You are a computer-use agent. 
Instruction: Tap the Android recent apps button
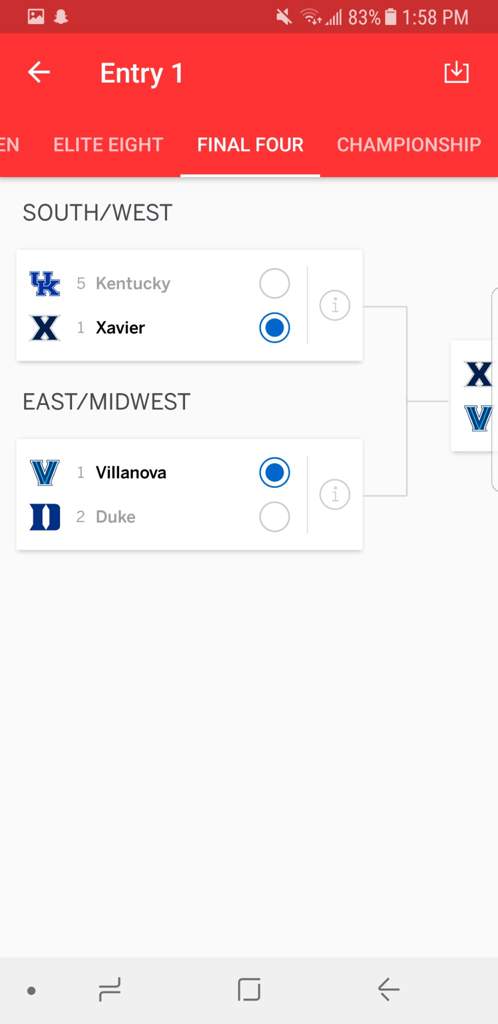(110, 991)
